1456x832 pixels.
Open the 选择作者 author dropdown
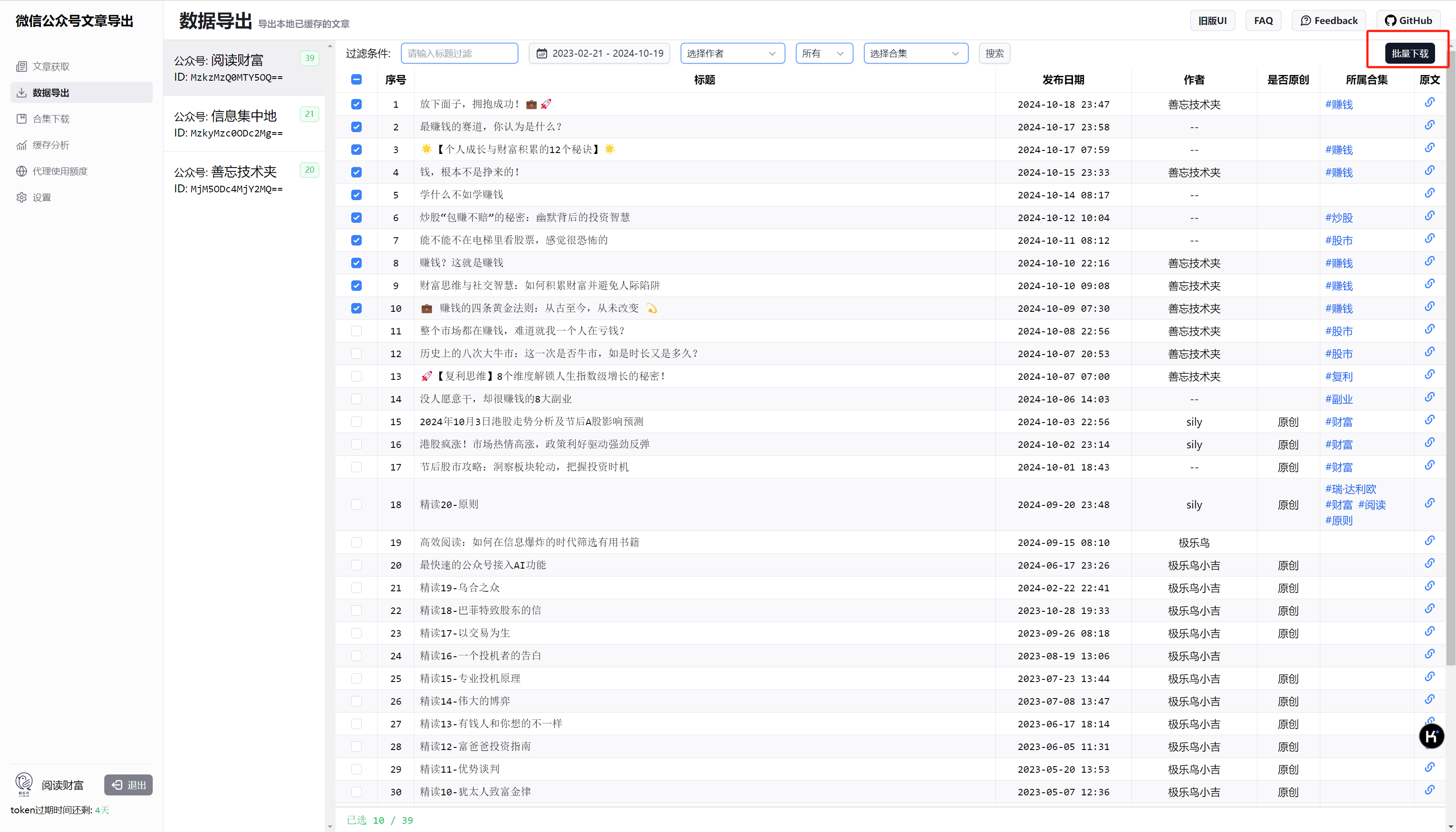[732, 53]
